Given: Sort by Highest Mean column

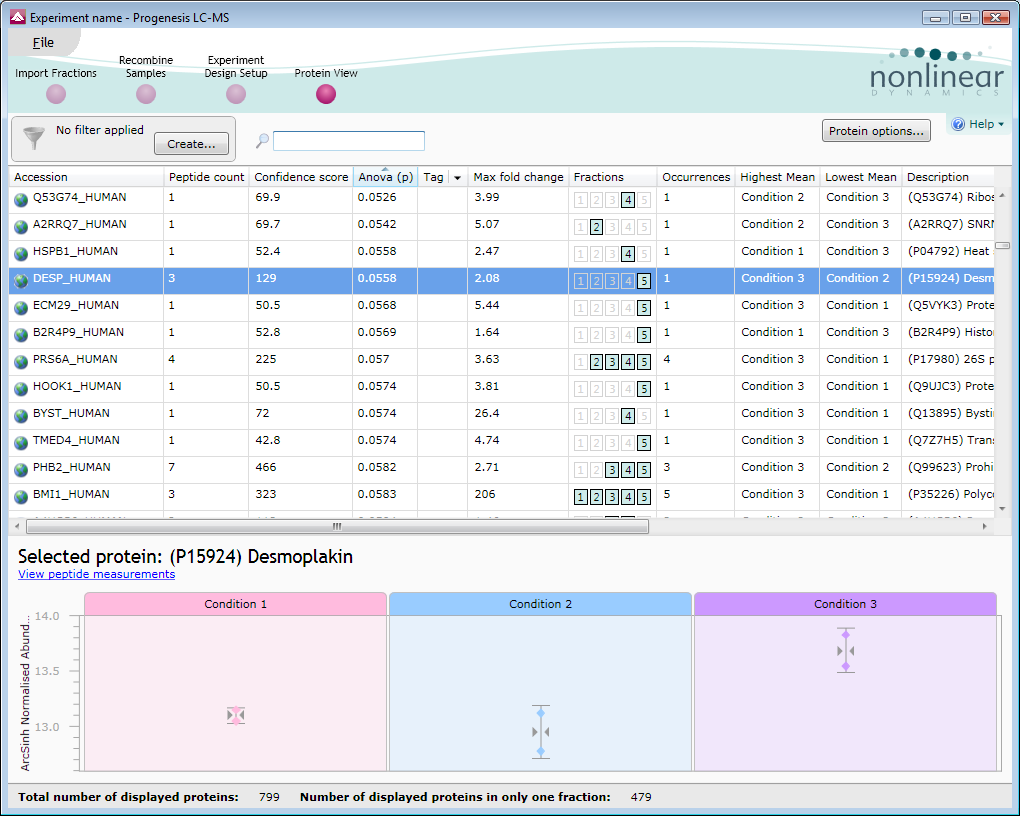Looking at the screenshot, I should tap(777, 177).
